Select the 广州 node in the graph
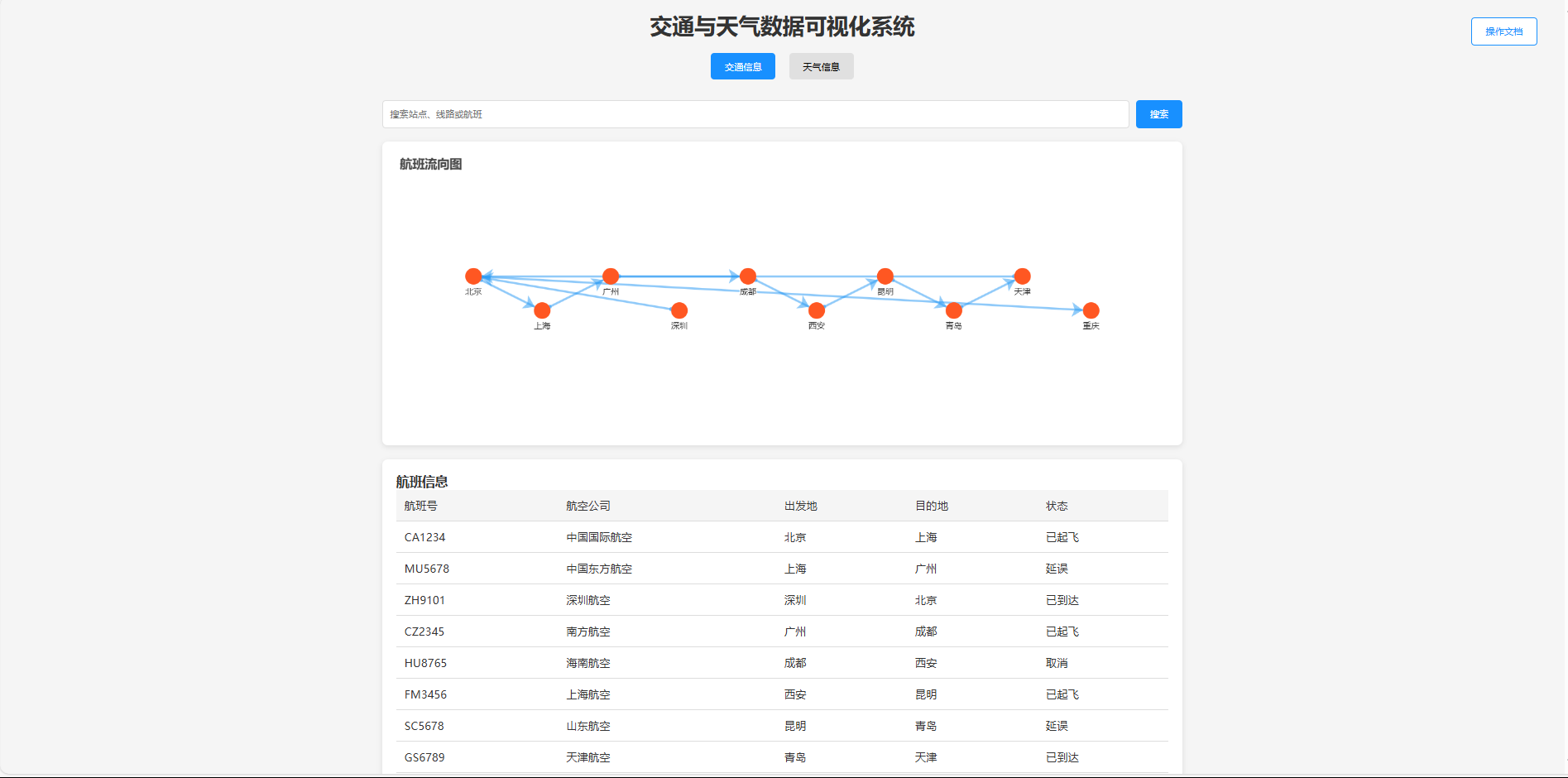 click(x=610, y=276)
